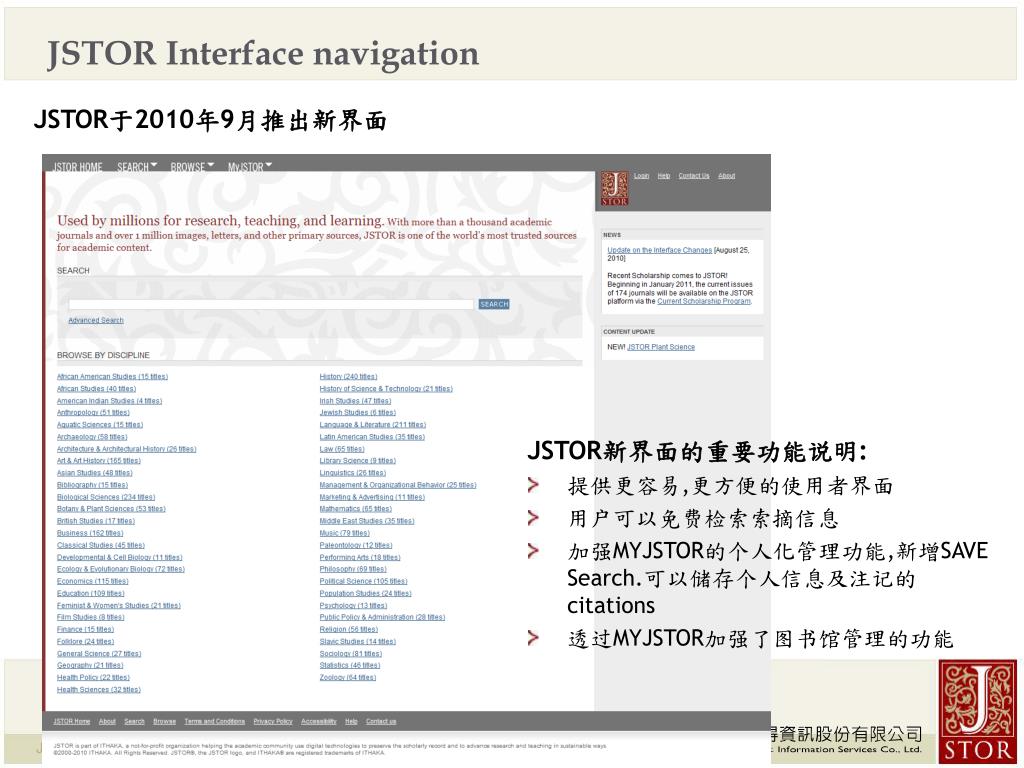Image resolution: width=1024 pixels, height=768 pixels.
Task: Browse Film Studies (8 titles)
Action: click(90, 617)
